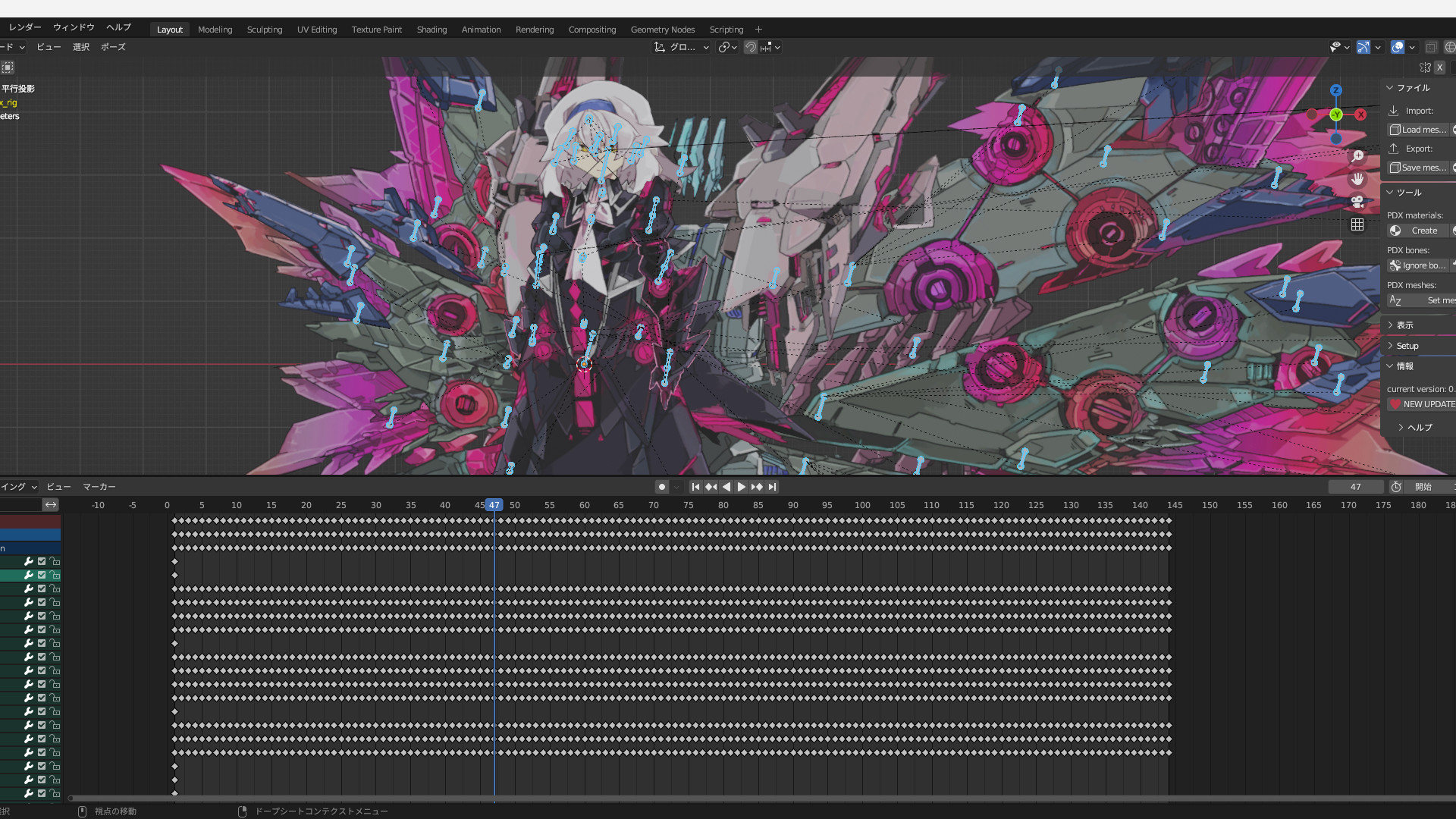Toggle camera view icon in viewport
The height and width of the screenshot is (819, 1456).
coord(1357,202)
